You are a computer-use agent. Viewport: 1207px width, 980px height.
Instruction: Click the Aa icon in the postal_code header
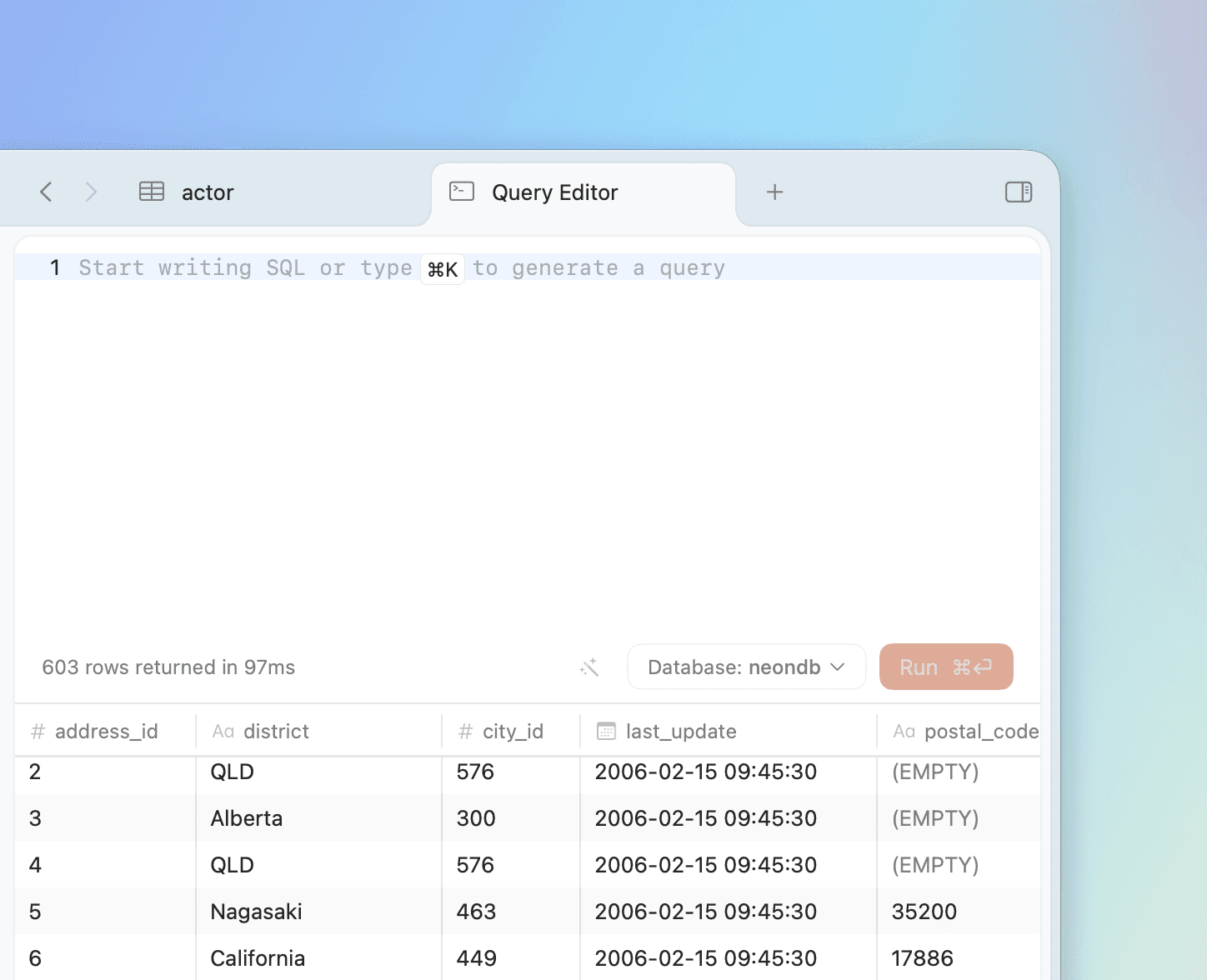(x=904, y=731)
